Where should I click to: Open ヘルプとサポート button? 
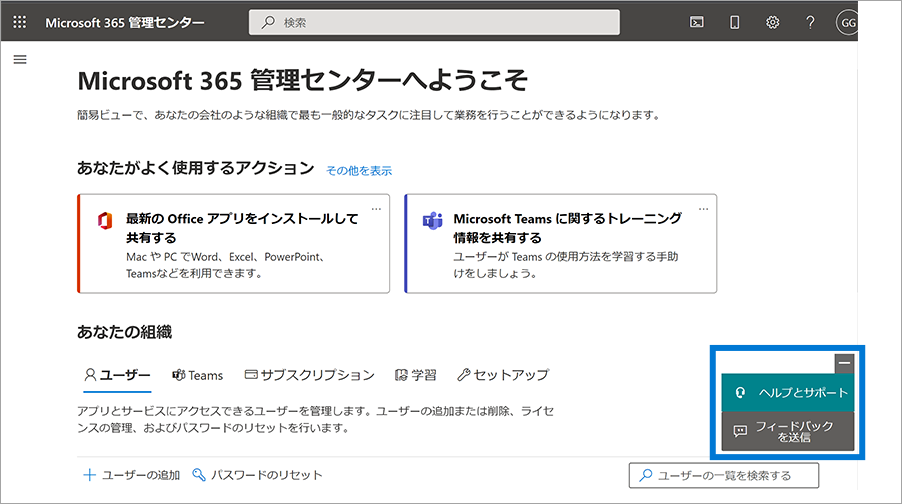coord(788,392)
